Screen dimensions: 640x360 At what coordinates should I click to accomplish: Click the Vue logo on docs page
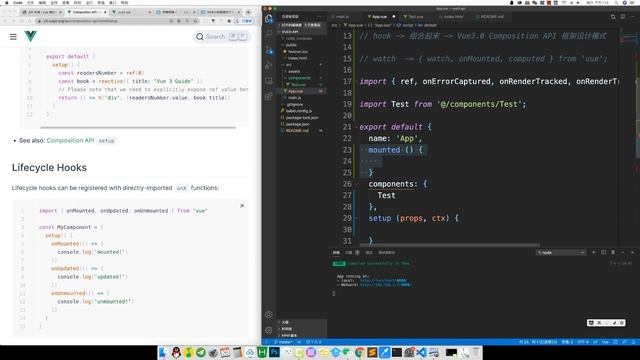pos(31,36)
